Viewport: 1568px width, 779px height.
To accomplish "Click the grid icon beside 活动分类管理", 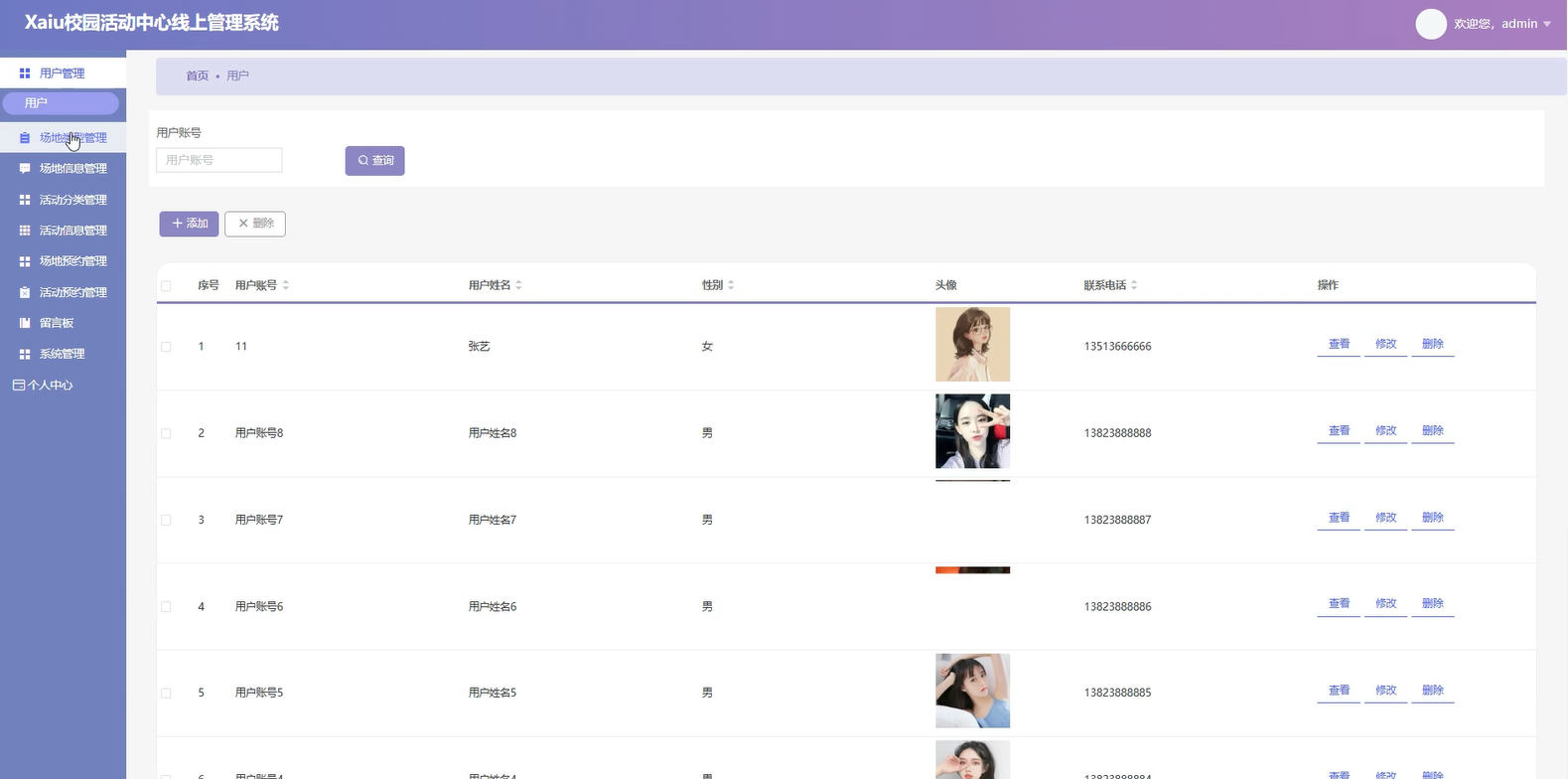I will (x=25, y=200).
